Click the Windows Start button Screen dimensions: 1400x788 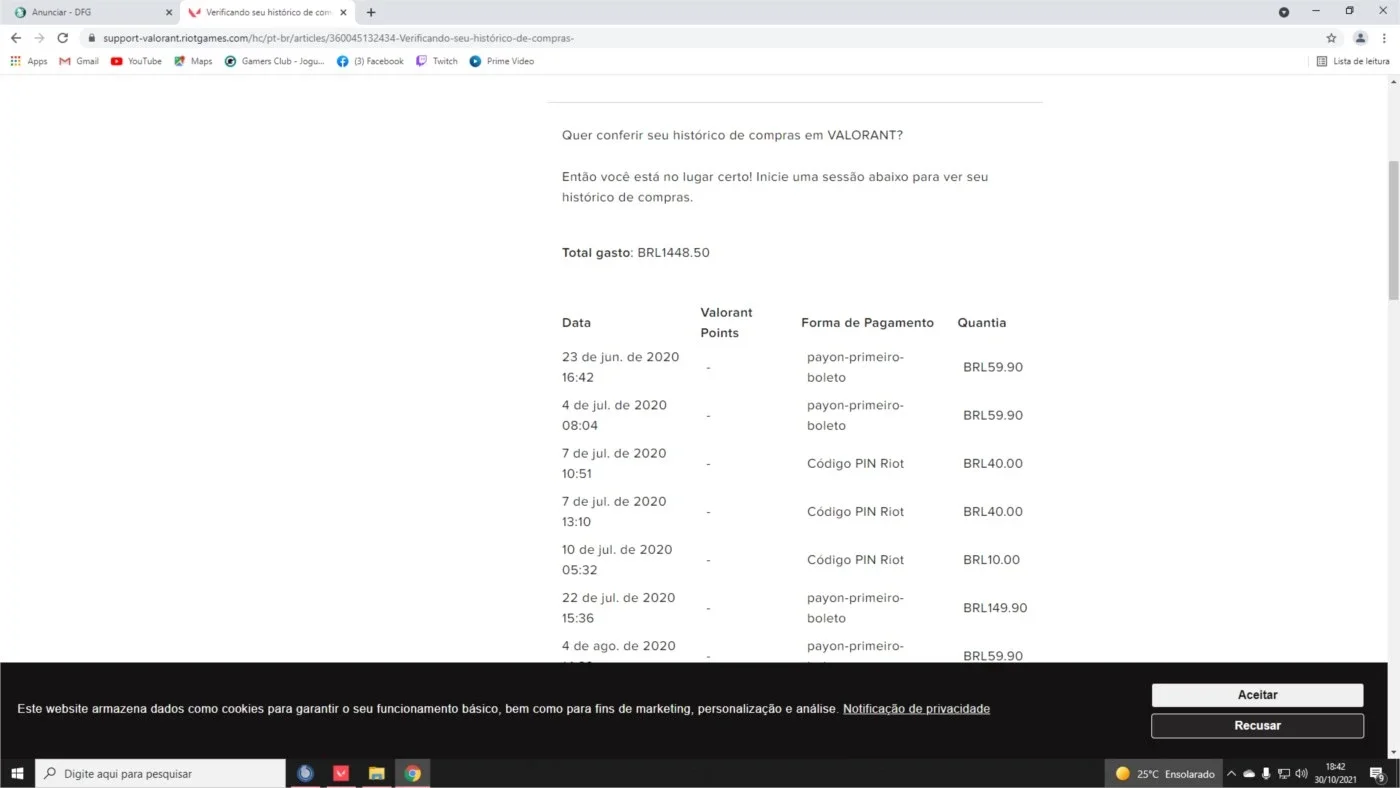click(x=17, y=773)
